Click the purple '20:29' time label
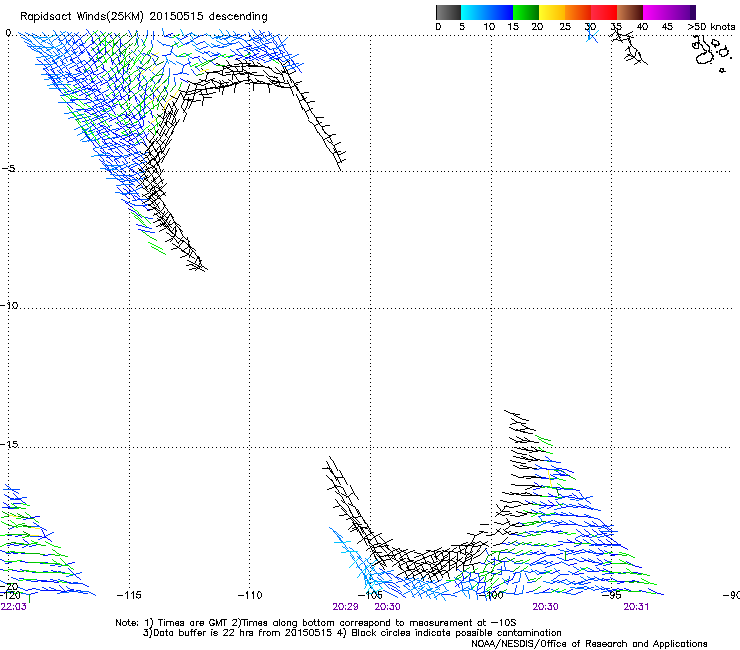Viewport: 740px width, 650px height. 345,607
